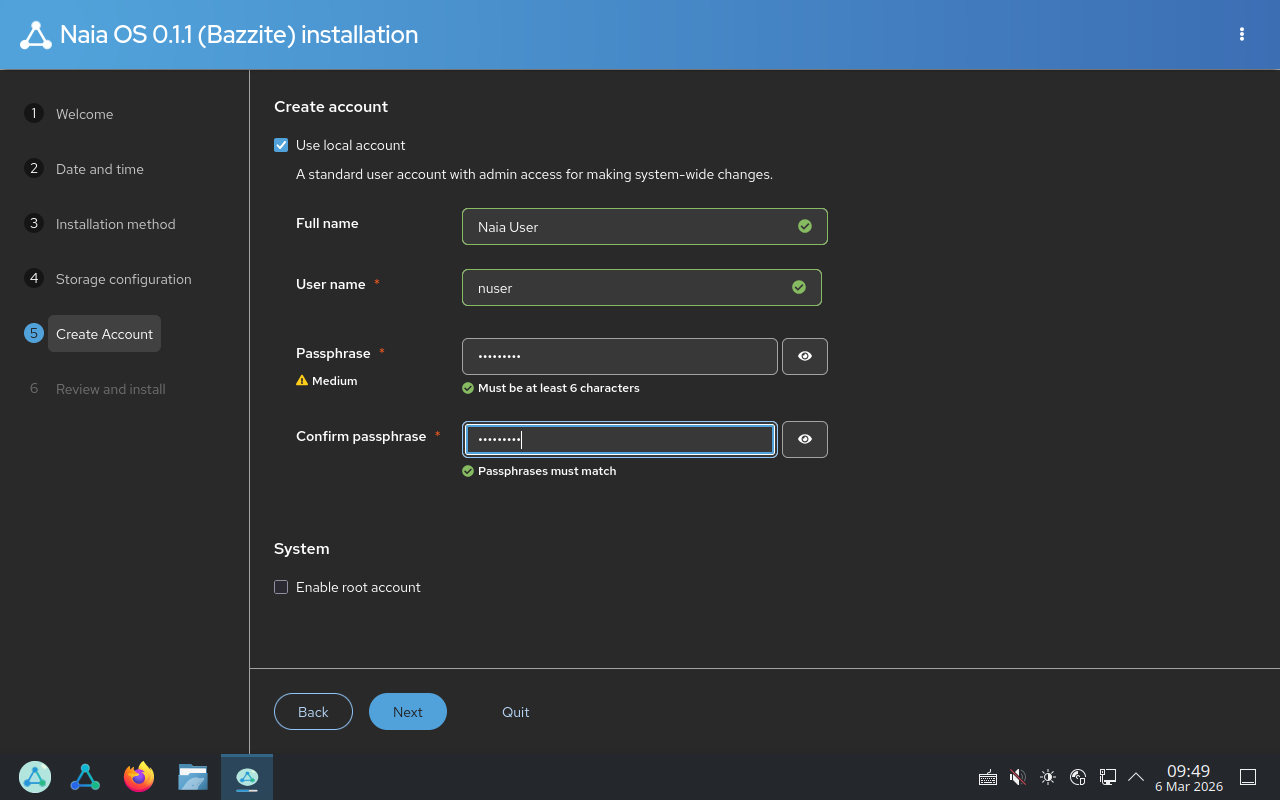Launch Firefox from the taskbar
This screenshot has height=800, width=1280.
coord(139,777)
